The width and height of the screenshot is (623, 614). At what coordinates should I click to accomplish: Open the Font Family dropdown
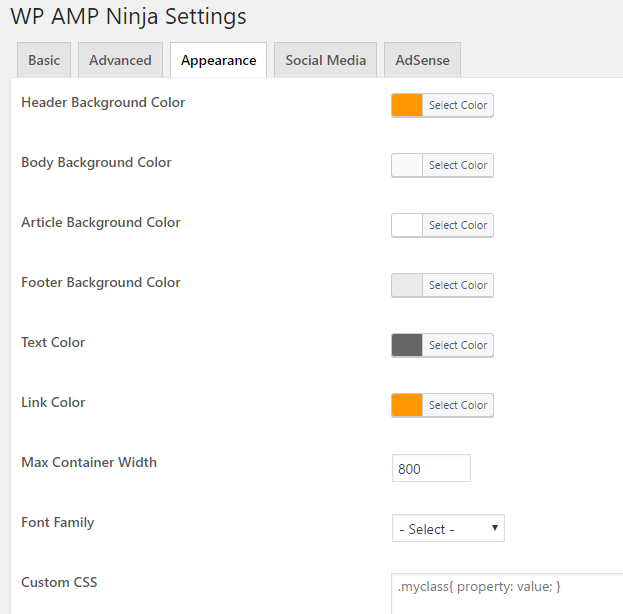[x=448, y=528]
